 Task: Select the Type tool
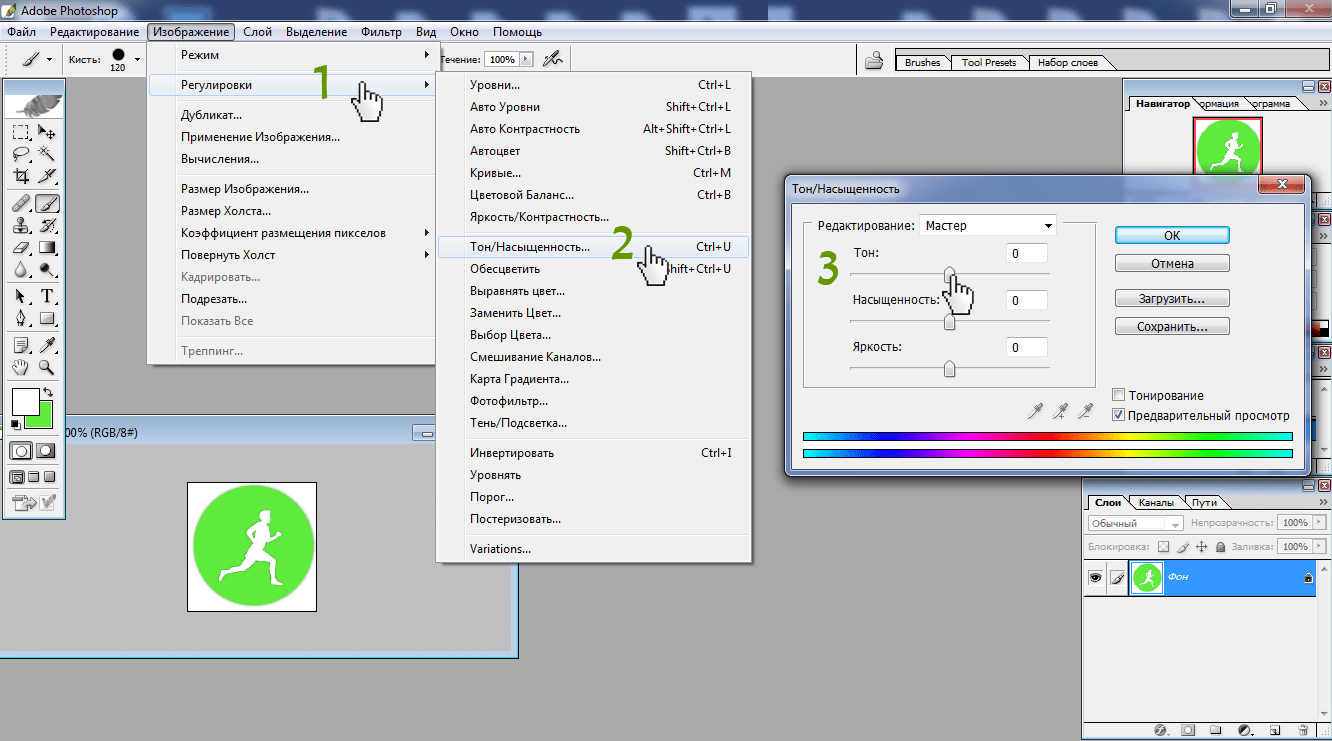(47, 296)
